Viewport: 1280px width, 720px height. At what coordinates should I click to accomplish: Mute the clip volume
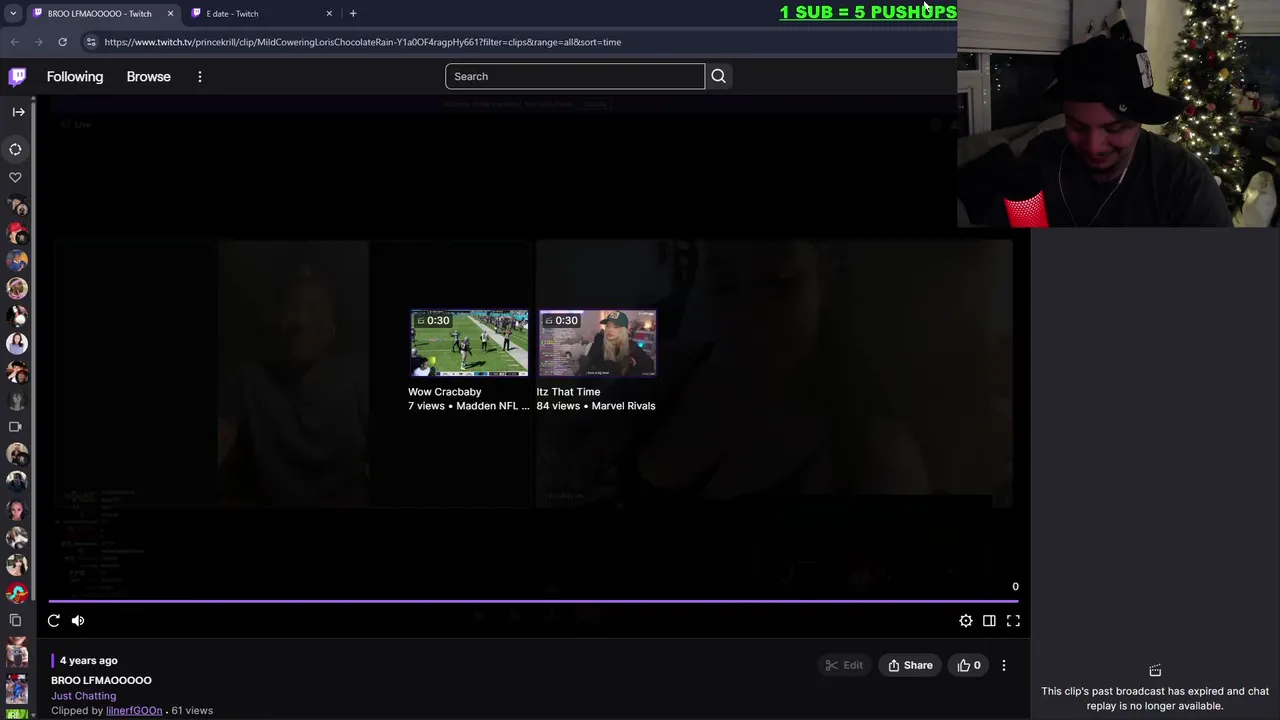[x=78, y=621]
